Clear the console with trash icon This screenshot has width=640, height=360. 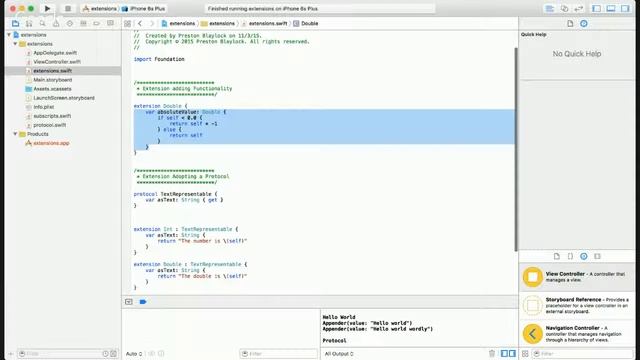click(492, 353)
